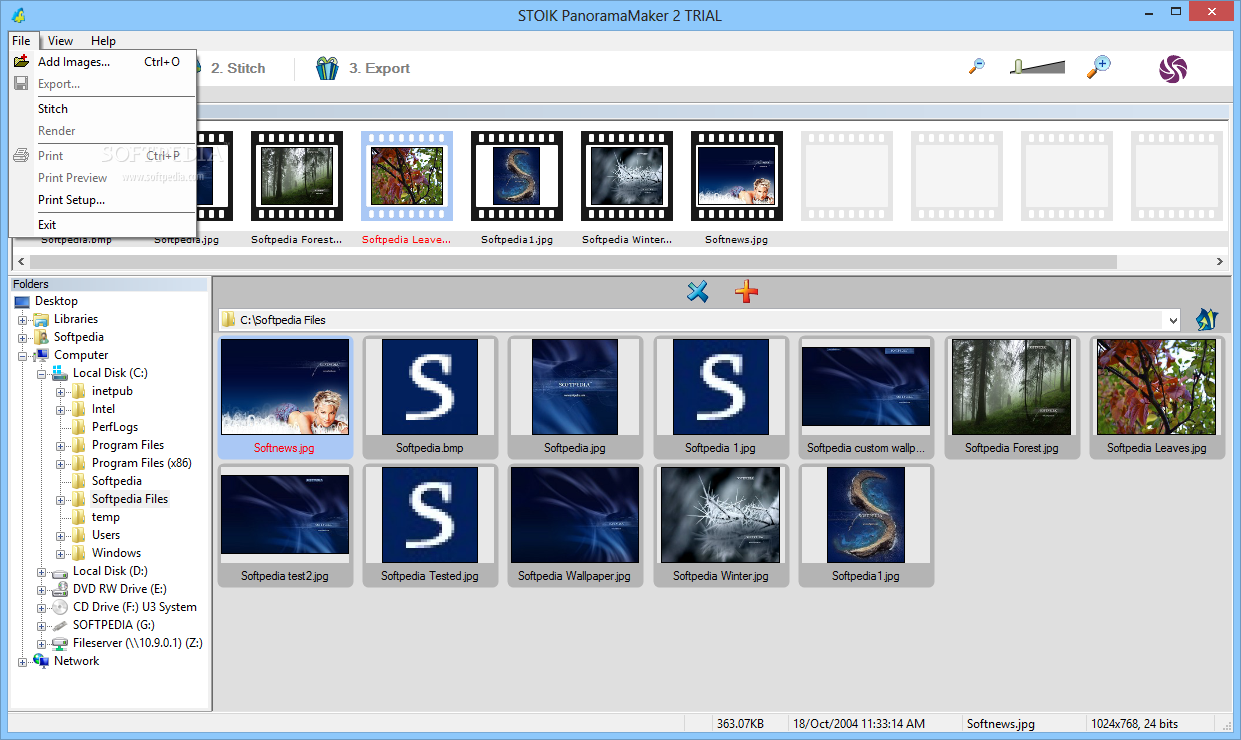Select Softpedia Forest.jpg browser thumbnail
1241x740 pixels.
(1012, 397)
